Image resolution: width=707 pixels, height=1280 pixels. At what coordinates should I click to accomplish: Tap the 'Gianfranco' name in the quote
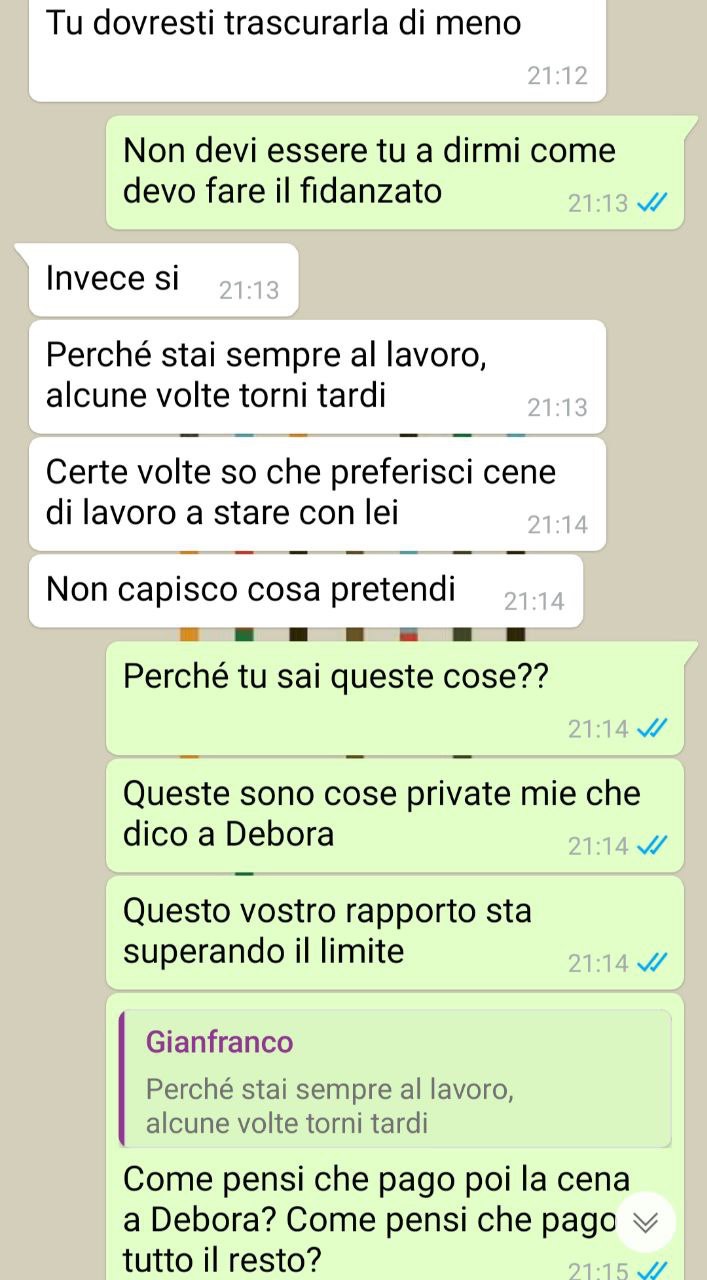220,1042
